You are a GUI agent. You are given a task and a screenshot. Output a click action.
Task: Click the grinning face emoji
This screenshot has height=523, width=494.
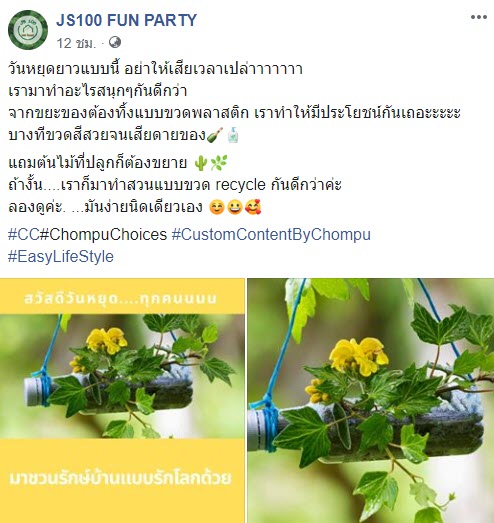(235, 207)
